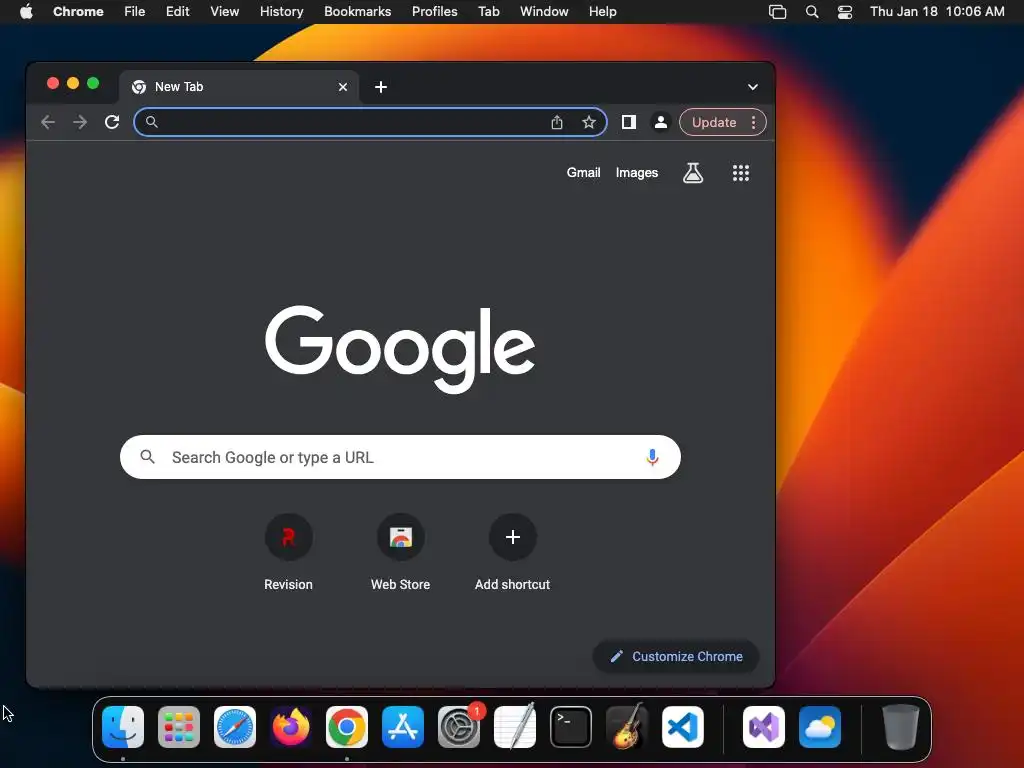Click the Stage Manager windows icon in menu bar
The image size is (1024, 768).
pos(777,12)
